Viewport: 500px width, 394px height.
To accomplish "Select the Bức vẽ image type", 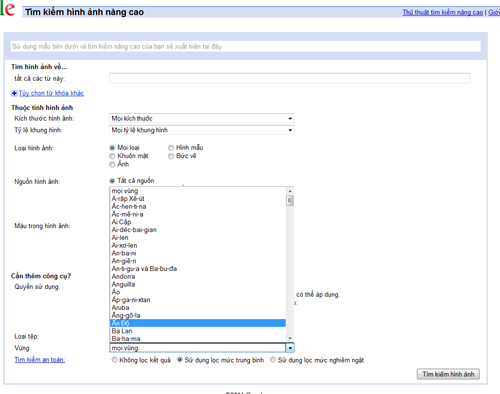I will (x=171, y=156).
